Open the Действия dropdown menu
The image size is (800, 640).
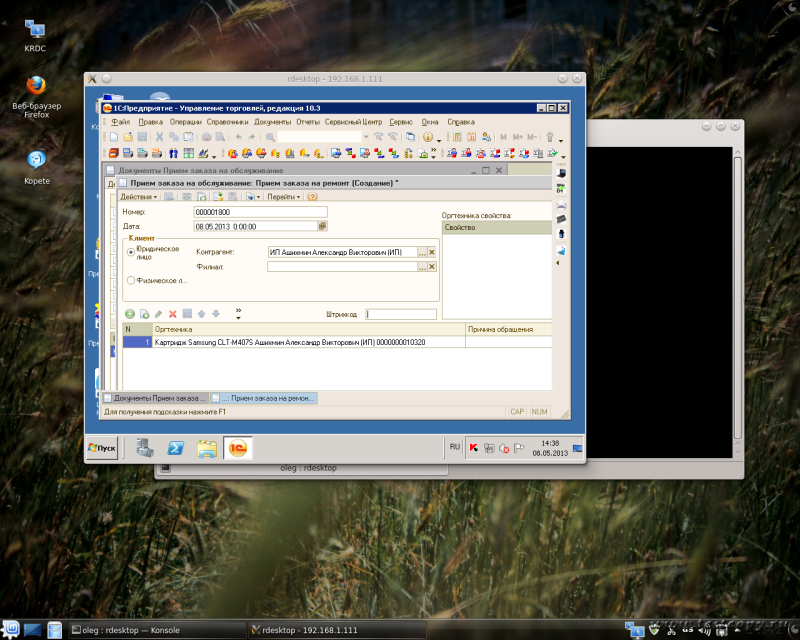(x=139, y=197)
